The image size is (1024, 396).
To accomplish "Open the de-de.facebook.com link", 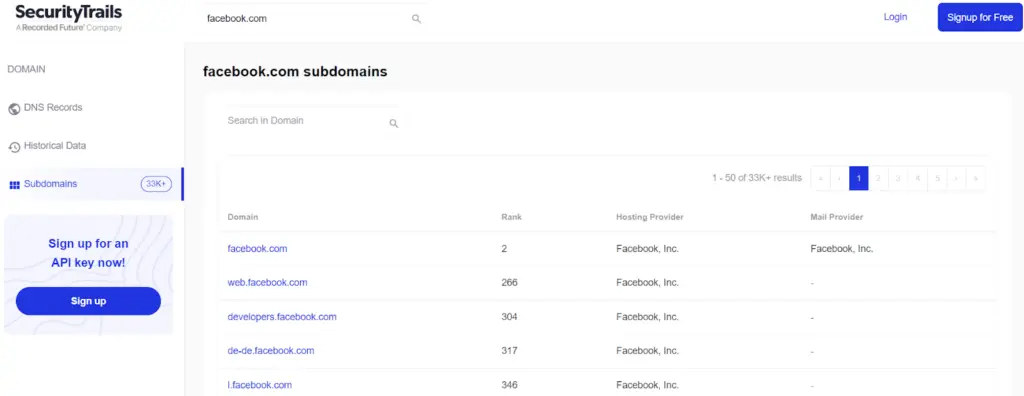I will 270,350.
